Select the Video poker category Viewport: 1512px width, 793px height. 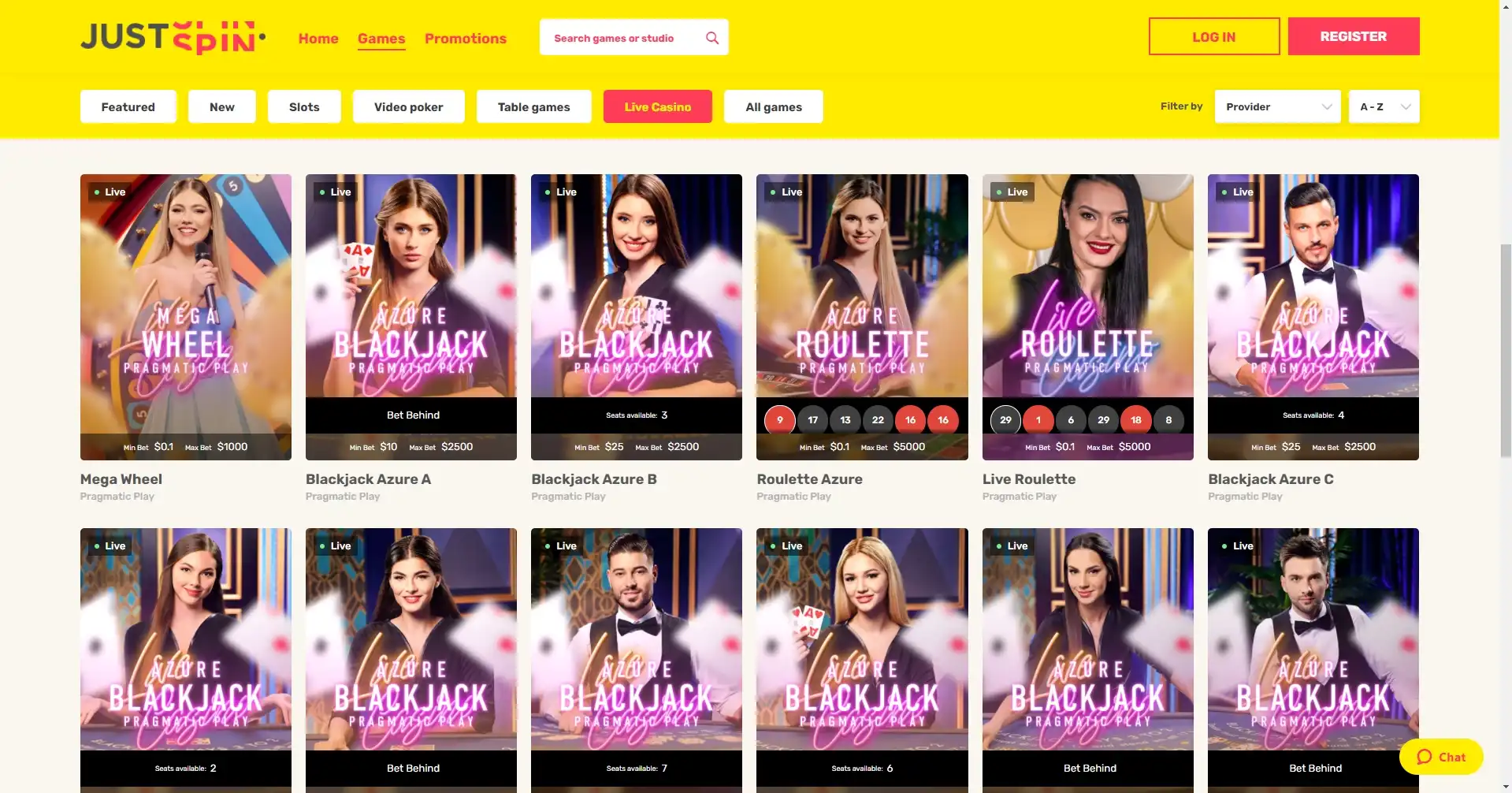coord(408,106)
